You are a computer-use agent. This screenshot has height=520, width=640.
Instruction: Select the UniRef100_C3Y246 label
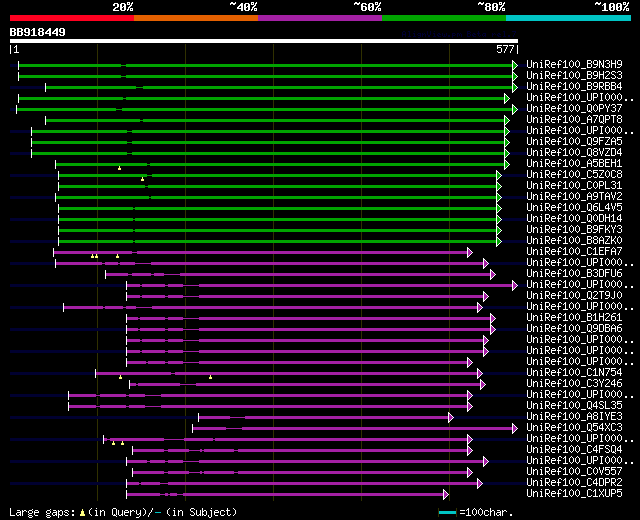pyautogui.click(x=574, y=384)
